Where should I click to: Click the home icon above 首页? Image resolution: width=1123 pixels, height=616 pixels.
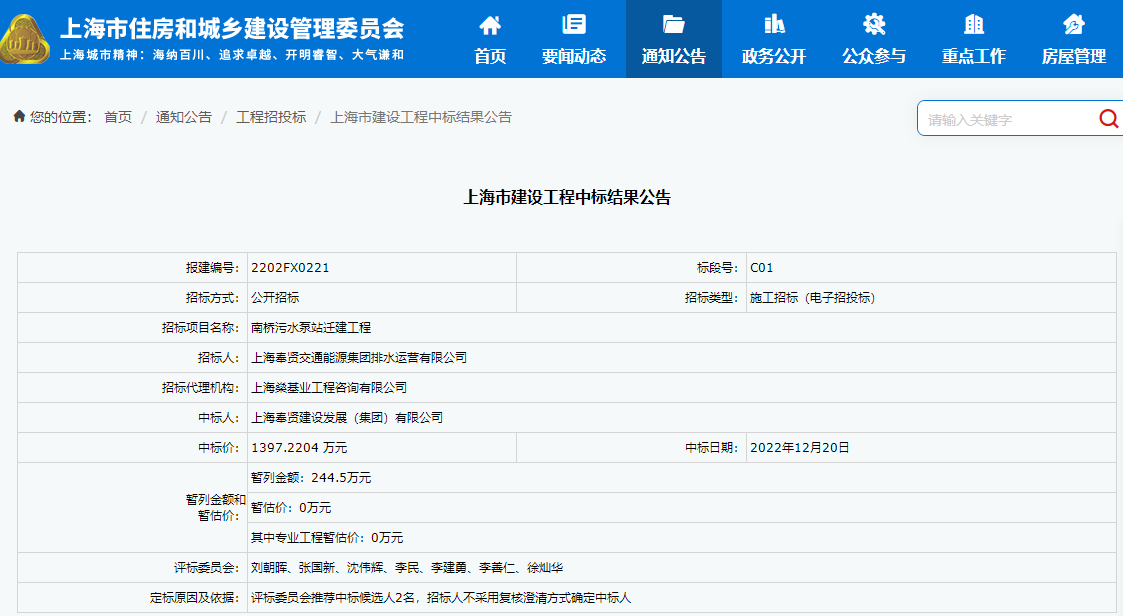tap(490, 24)
